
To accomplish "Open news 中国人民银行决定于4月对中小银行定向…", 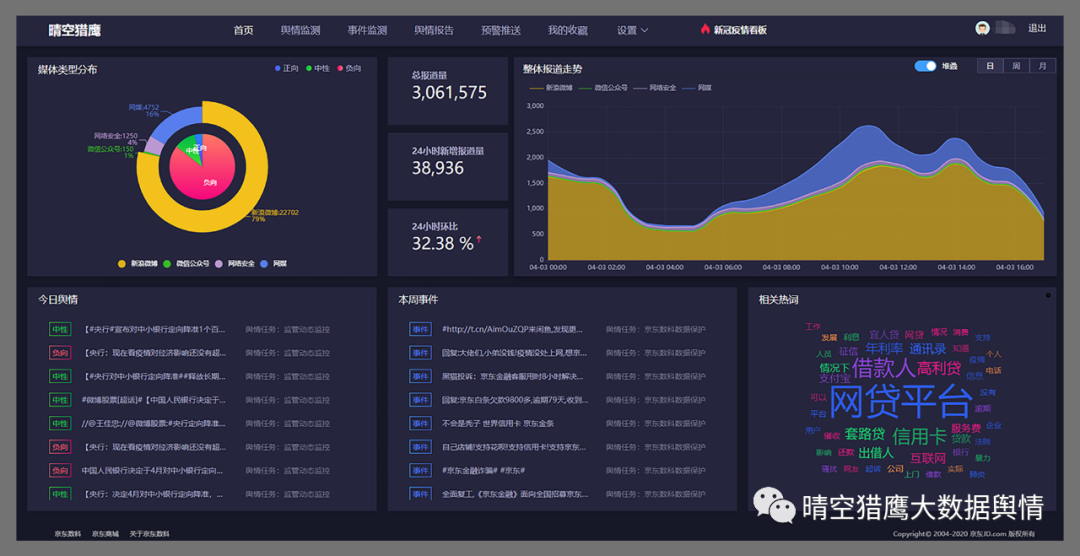I will [x=153, y=471].
